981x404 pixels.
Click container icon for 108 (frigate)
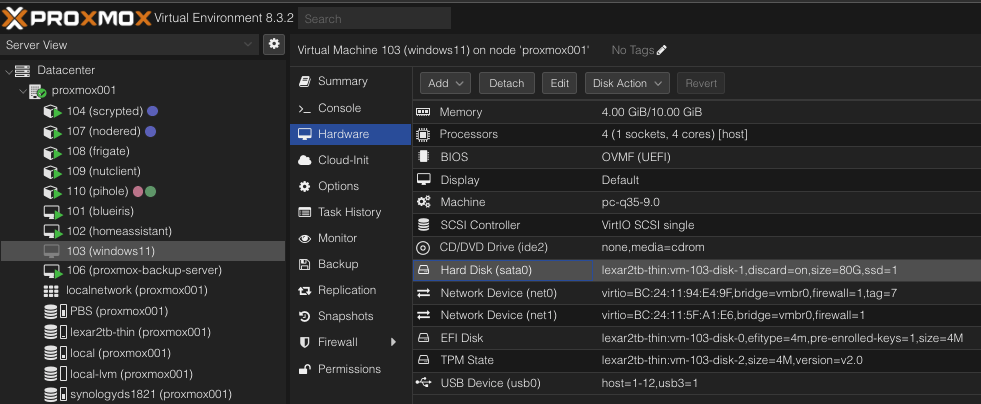pos(53,151)
